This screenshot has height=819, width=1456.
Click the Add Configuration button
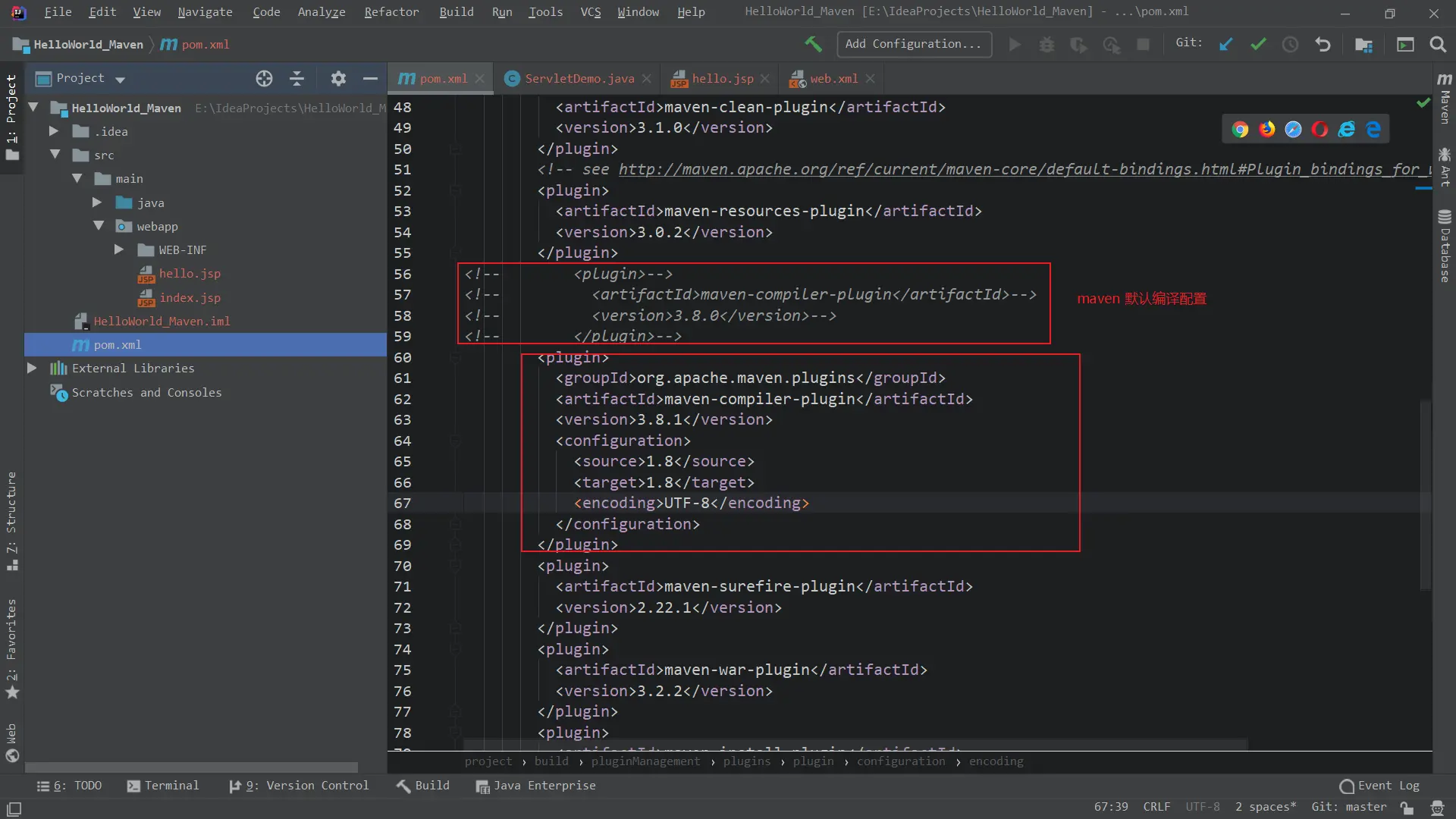pyautogui.click(x=913, y=44)
